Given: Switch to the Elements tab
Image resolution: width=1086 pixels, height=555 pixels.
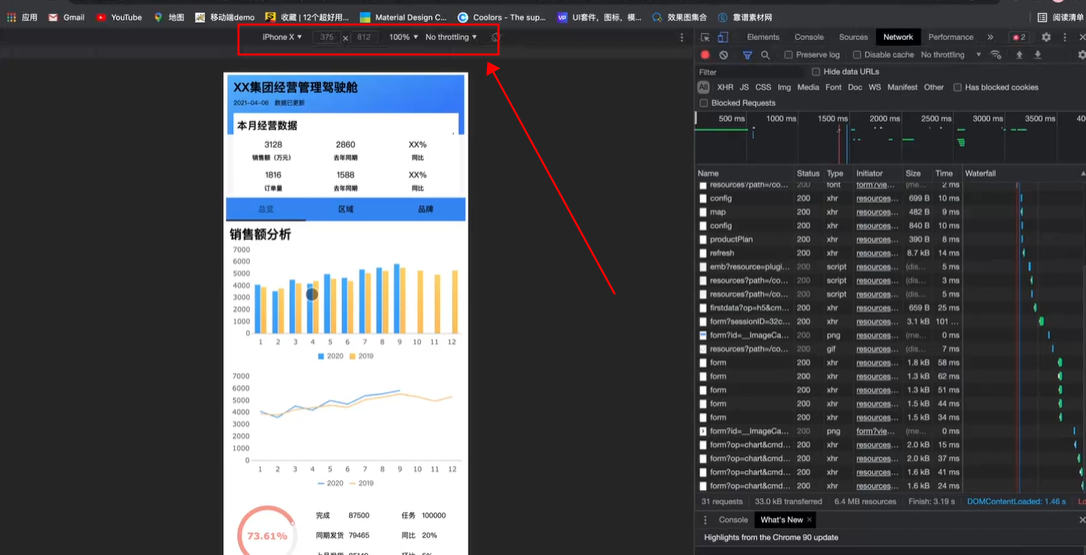Looking at the screenshot, I should (x=763, y=37).
